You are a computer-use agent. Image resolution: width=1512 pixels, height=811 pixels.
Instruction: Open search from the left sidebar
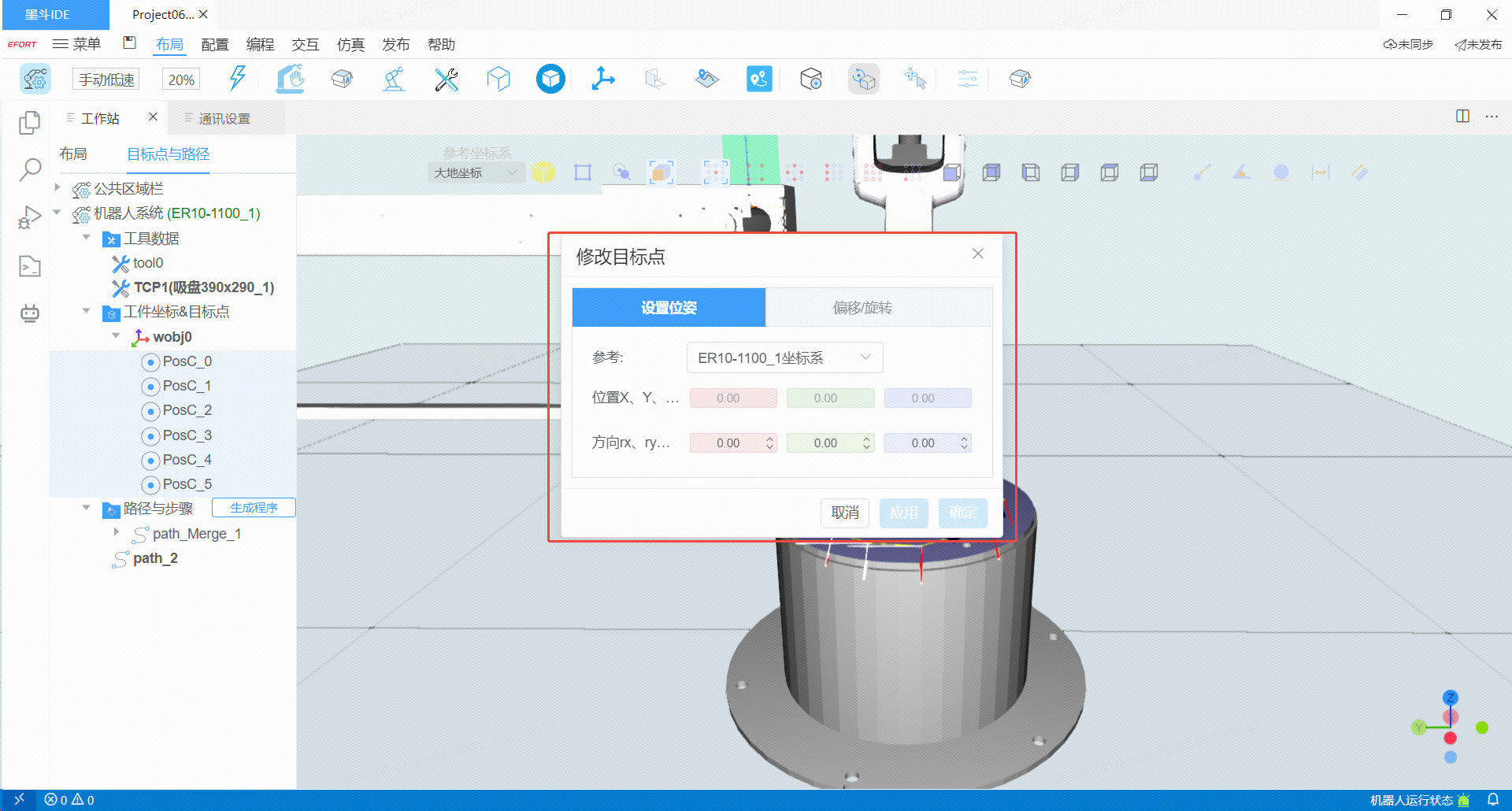(x=30, y=169)
